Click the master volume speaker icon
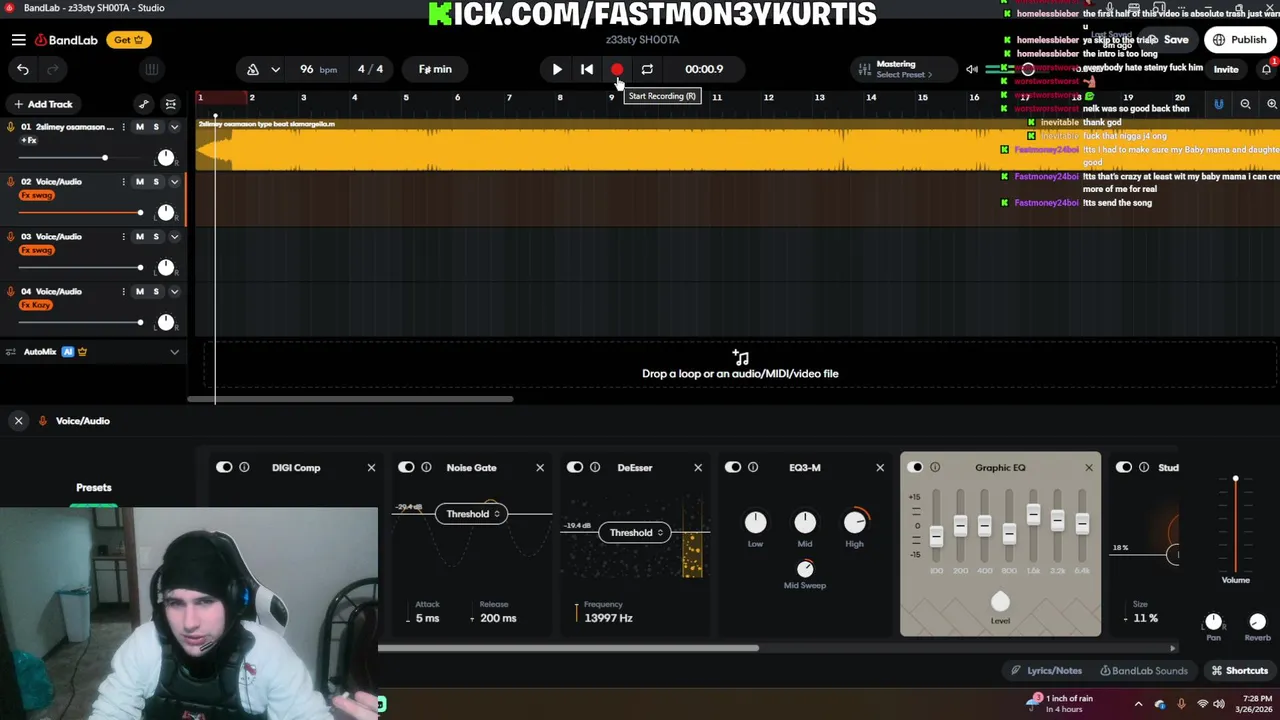 pyautogui.click(x=972, y=69)
